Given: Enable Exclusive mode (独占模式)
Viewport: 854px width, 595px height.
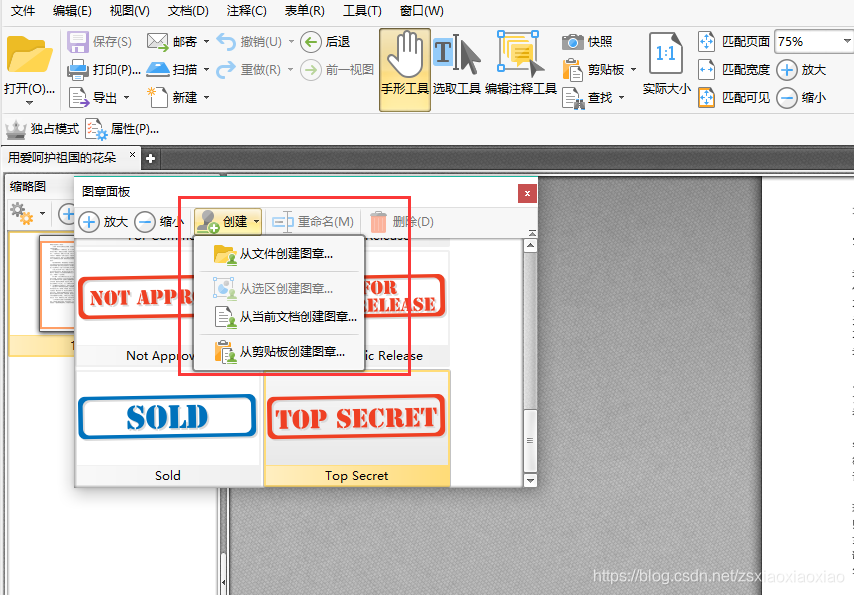Looking at the screenshot, I should pos(42,129).
